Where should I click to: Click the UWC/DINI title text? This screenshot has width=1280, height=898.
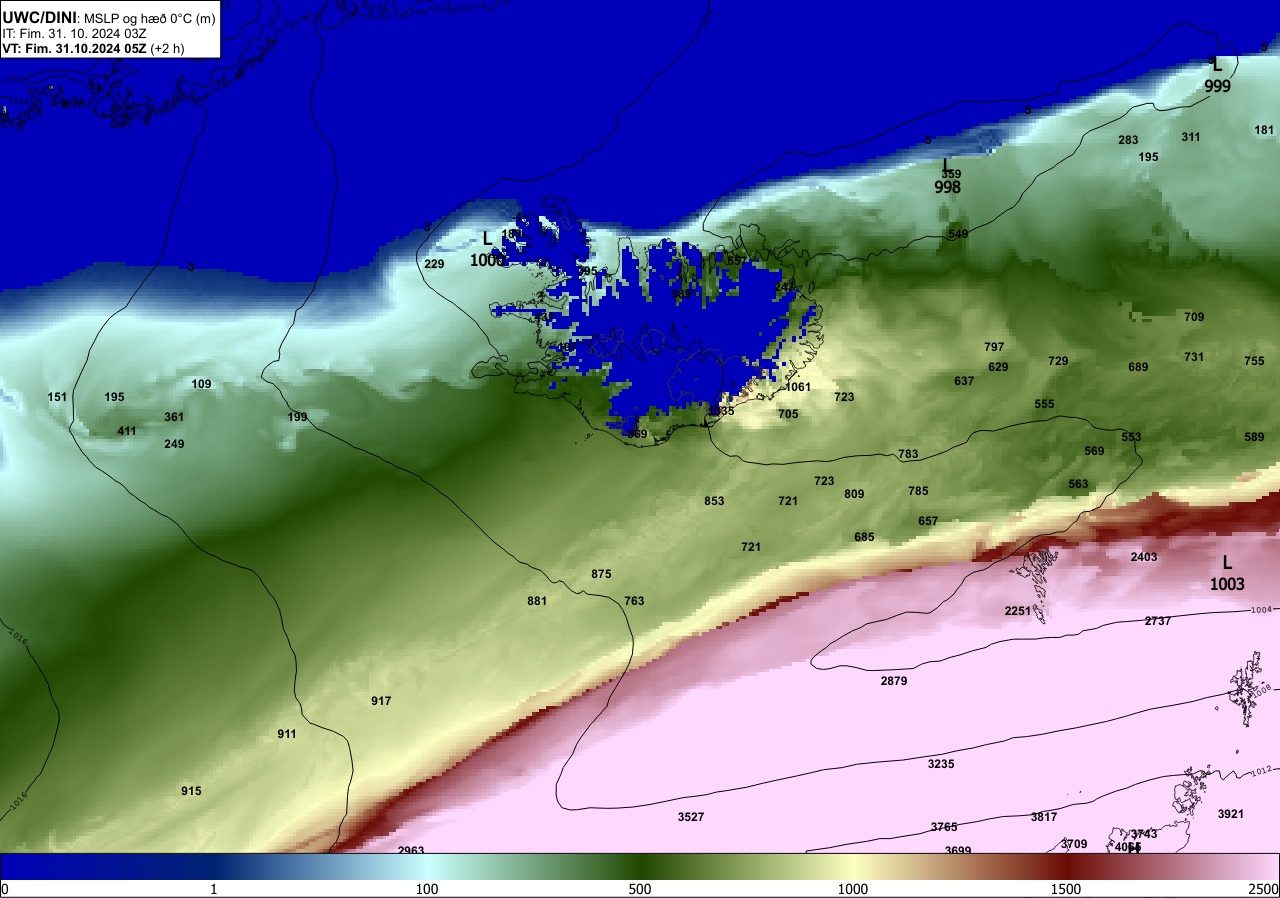pos(39,17)
